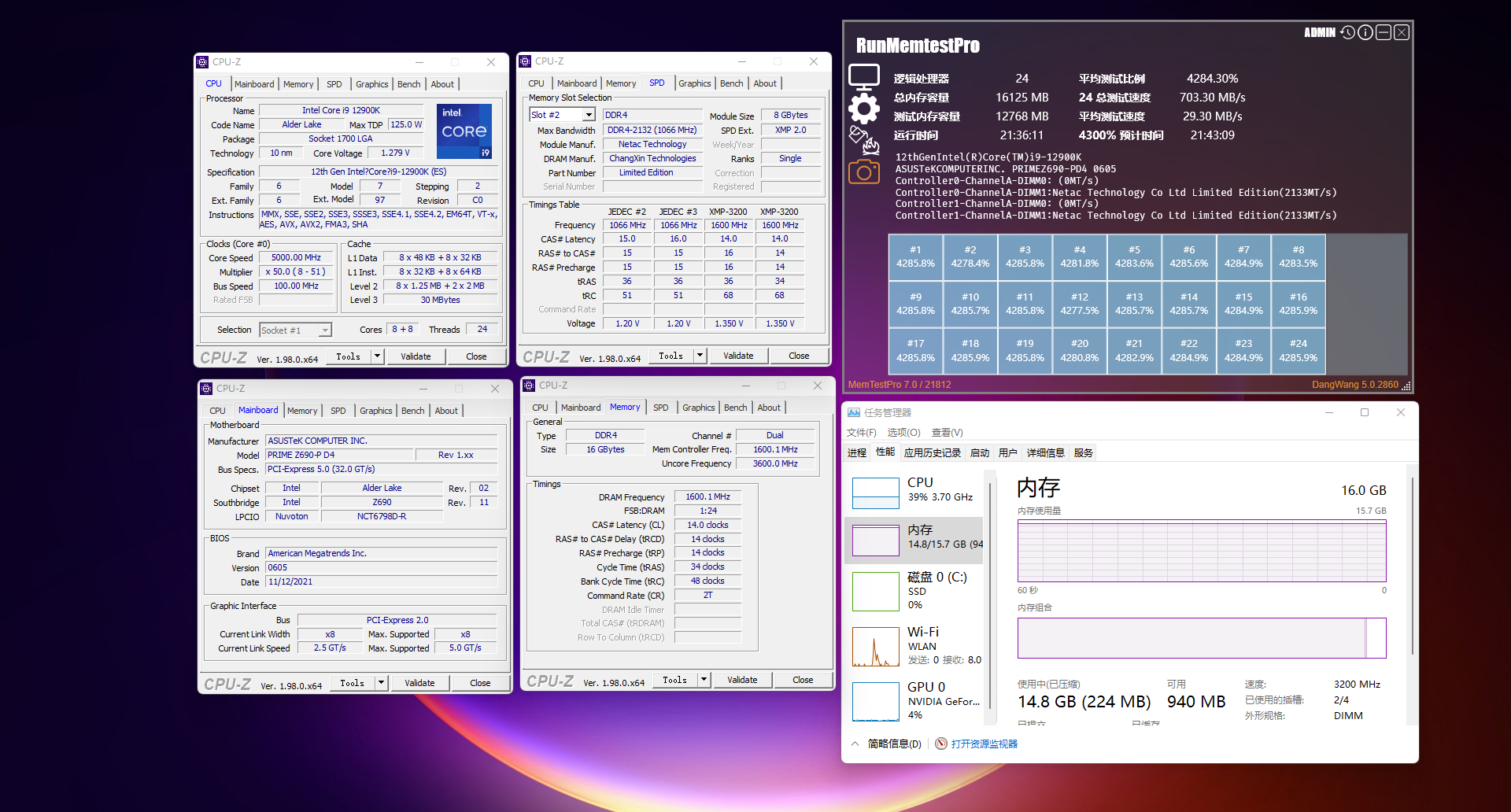Open Tools dropdown arrow in SPD window
Image resolution: width=1511 pixels, height=812 pixels.
pyautogui.click(x=700, y=356)
